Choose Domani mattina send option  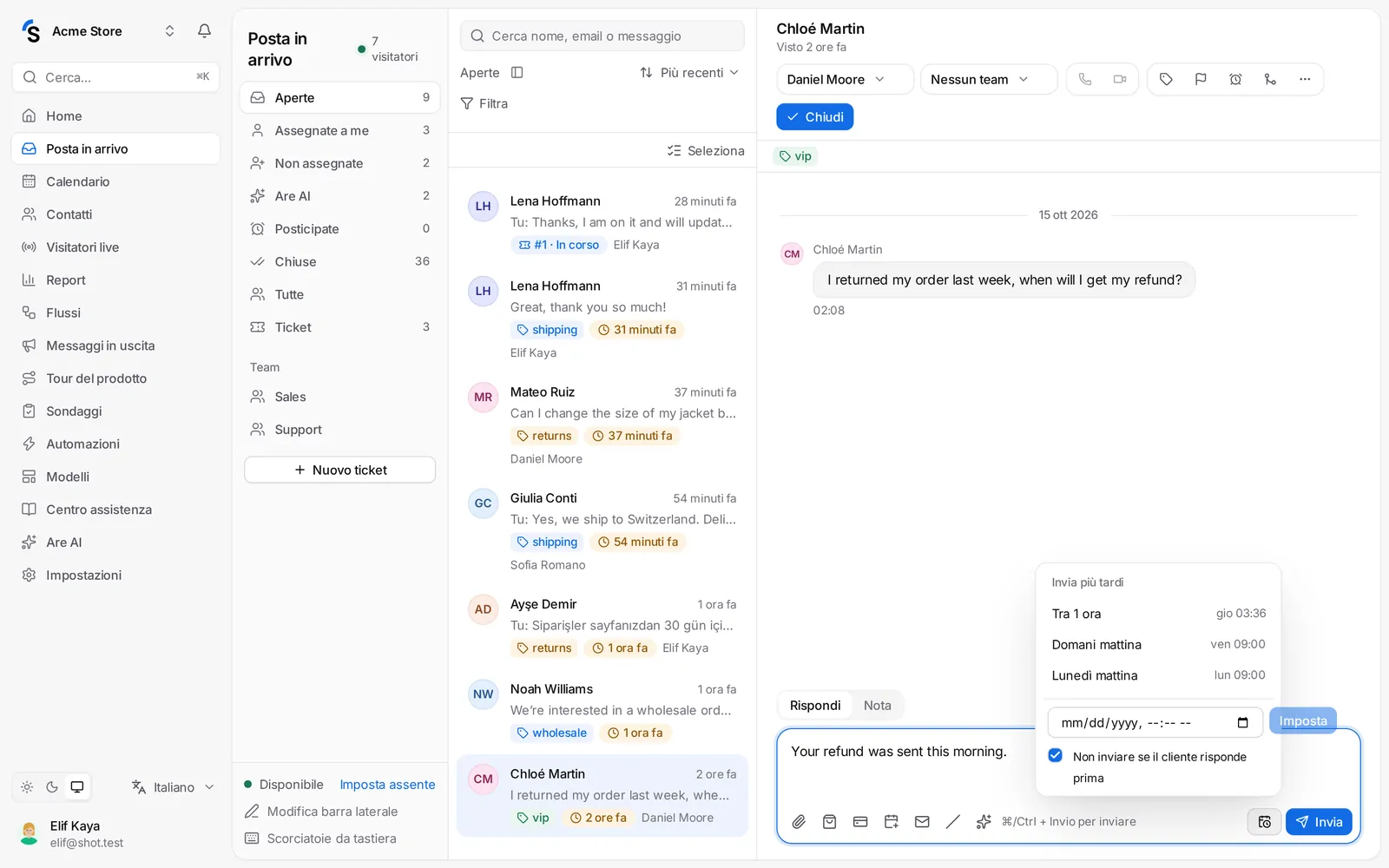click(x=1158, y=644)
